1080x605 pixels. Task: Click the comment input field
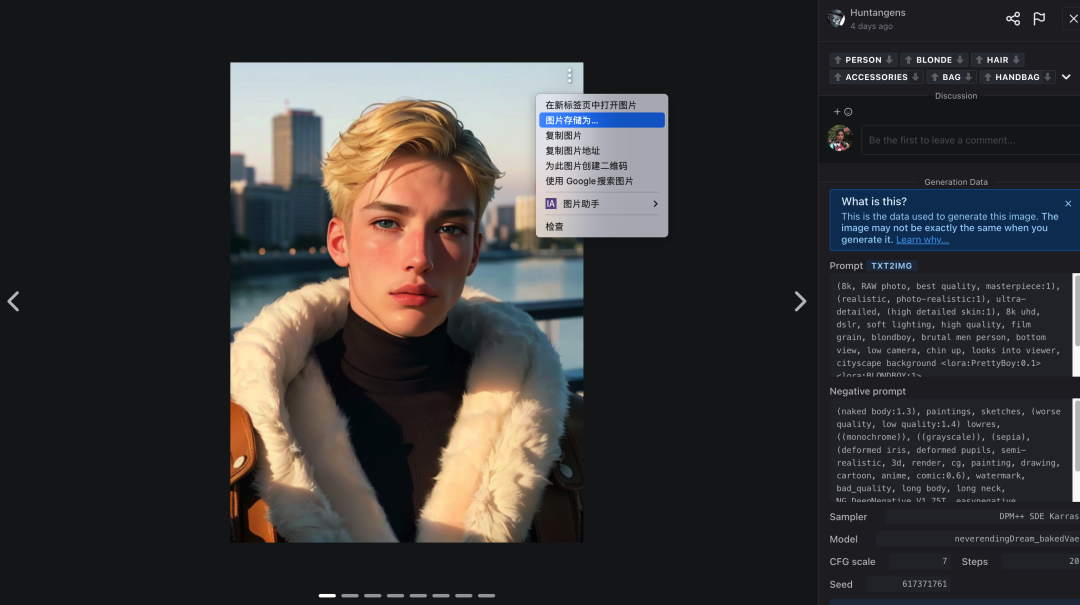(970, 140)
